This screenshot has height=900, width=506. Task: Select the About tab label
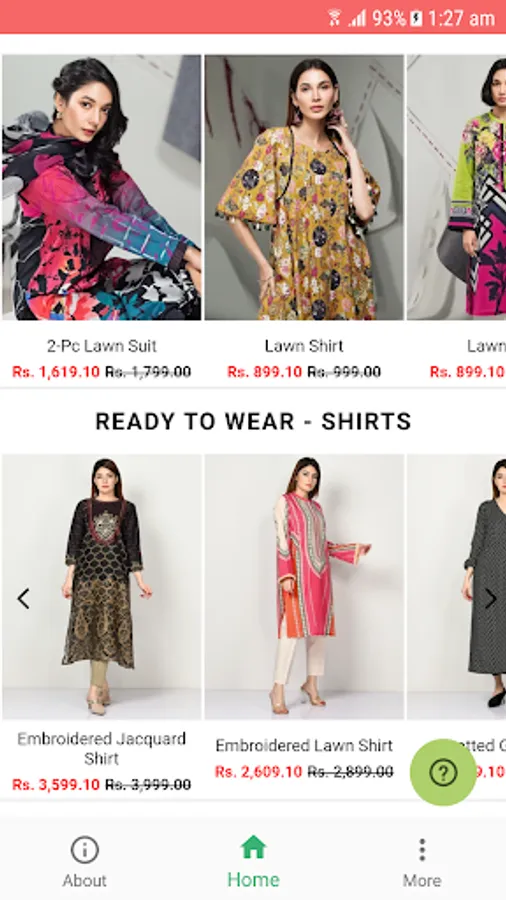84,880
